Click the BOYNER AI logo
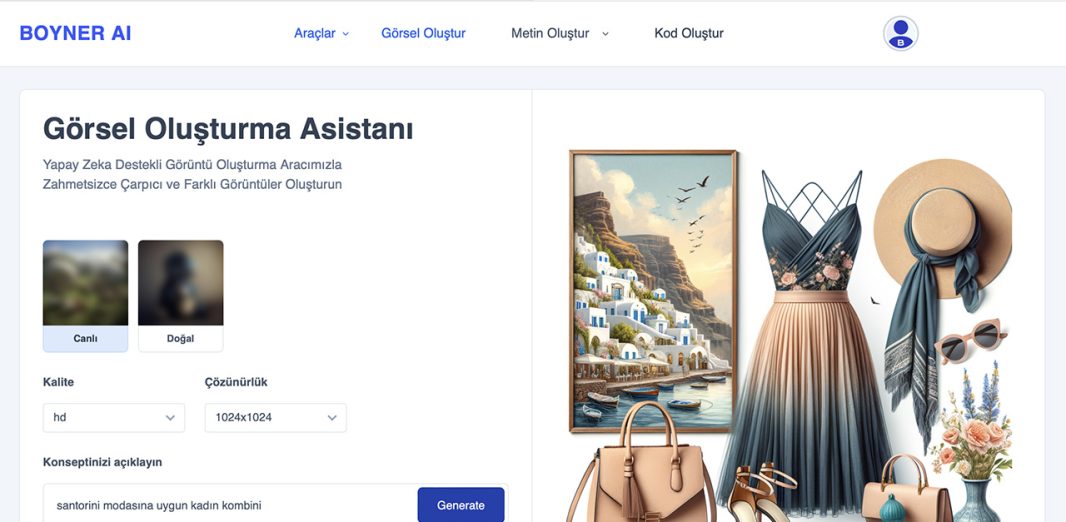The image size is (1066, 522). tap(75, 33)
